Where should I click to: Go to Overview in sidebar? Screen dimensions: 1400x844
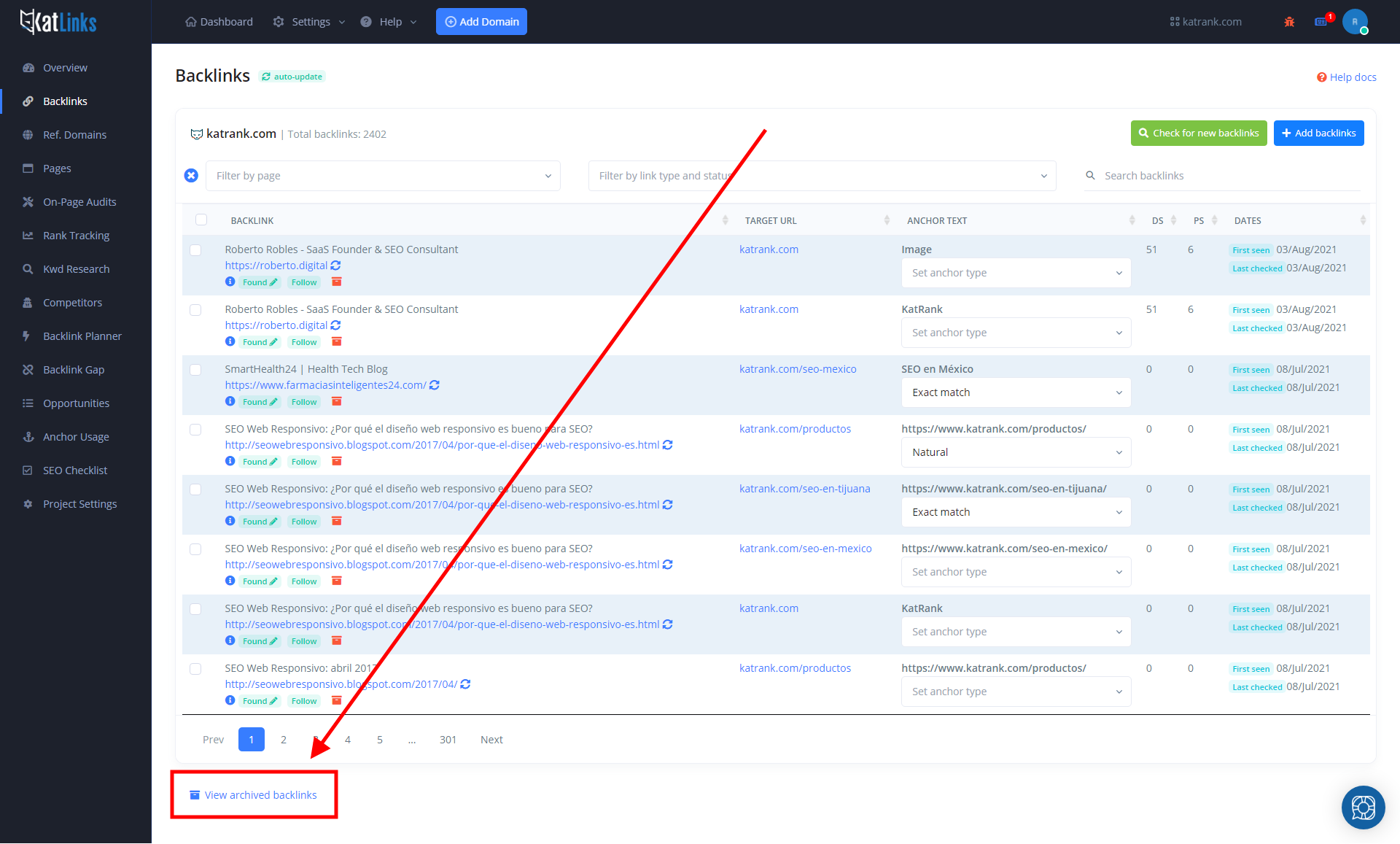(65, 68)
